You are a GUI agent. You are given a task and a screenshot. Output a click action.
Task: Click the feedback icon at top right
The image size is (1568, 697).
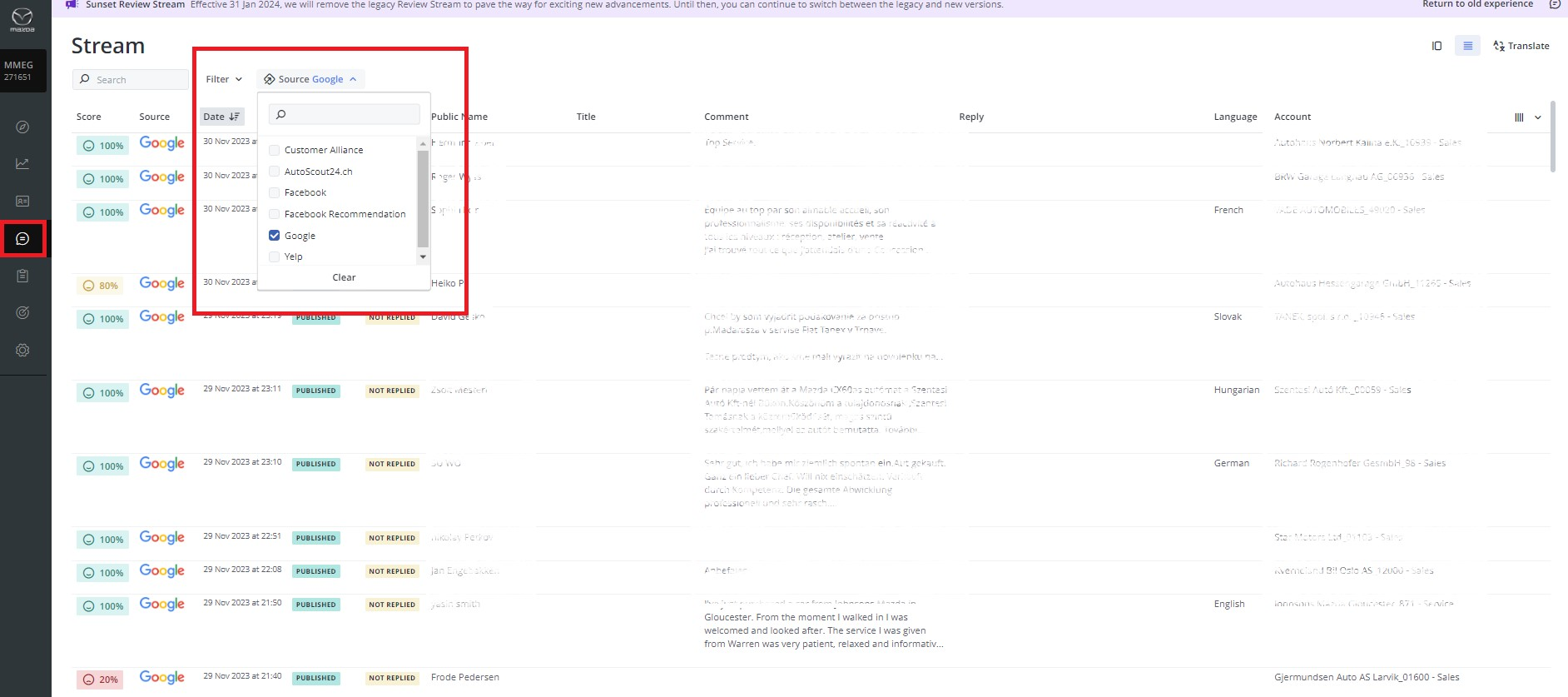click(x=1555, y=4)
